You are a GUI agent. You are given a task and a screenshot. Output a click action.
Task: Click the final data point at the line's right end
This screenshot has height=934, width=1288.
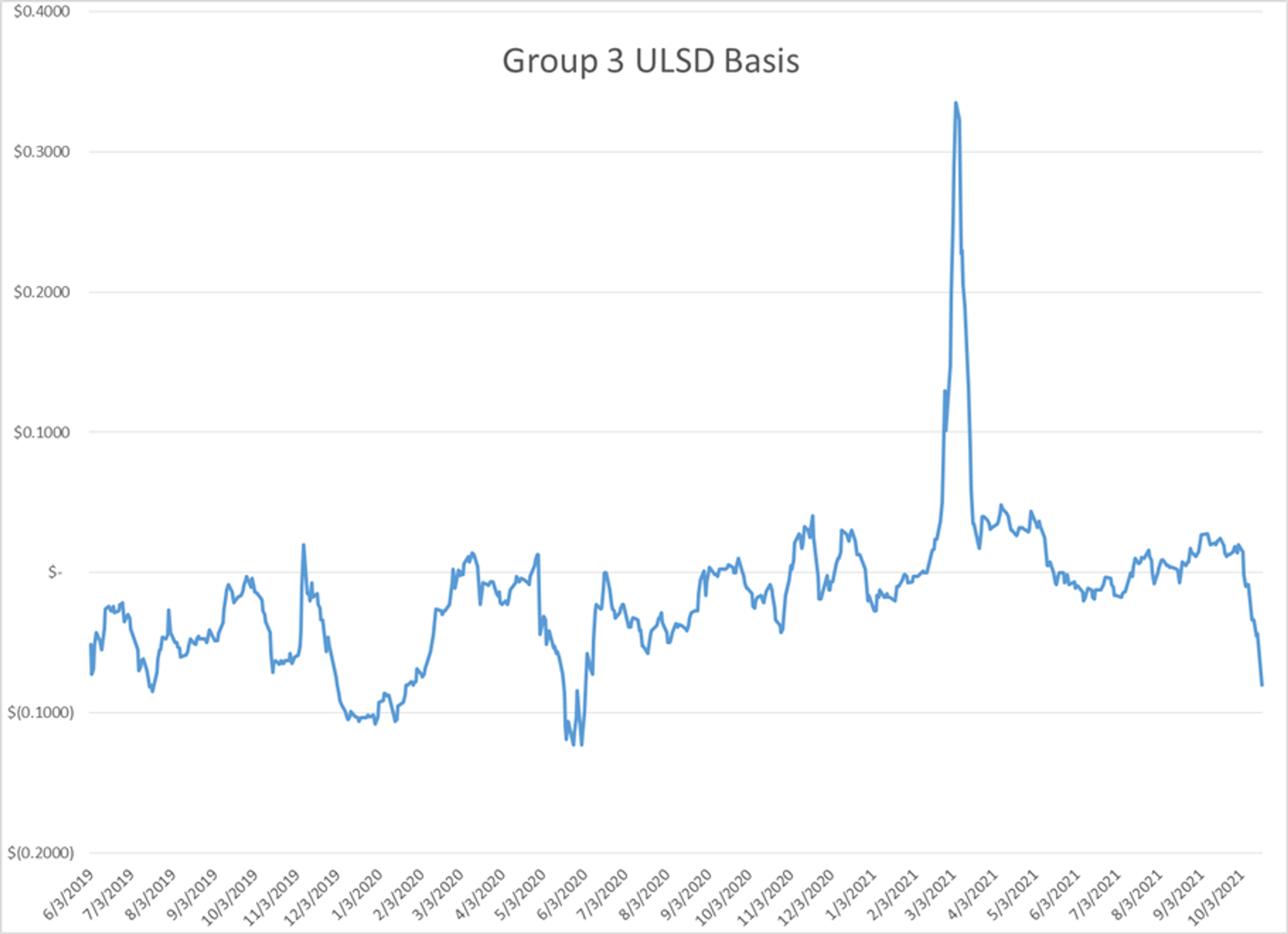(x=1262, y=685)
